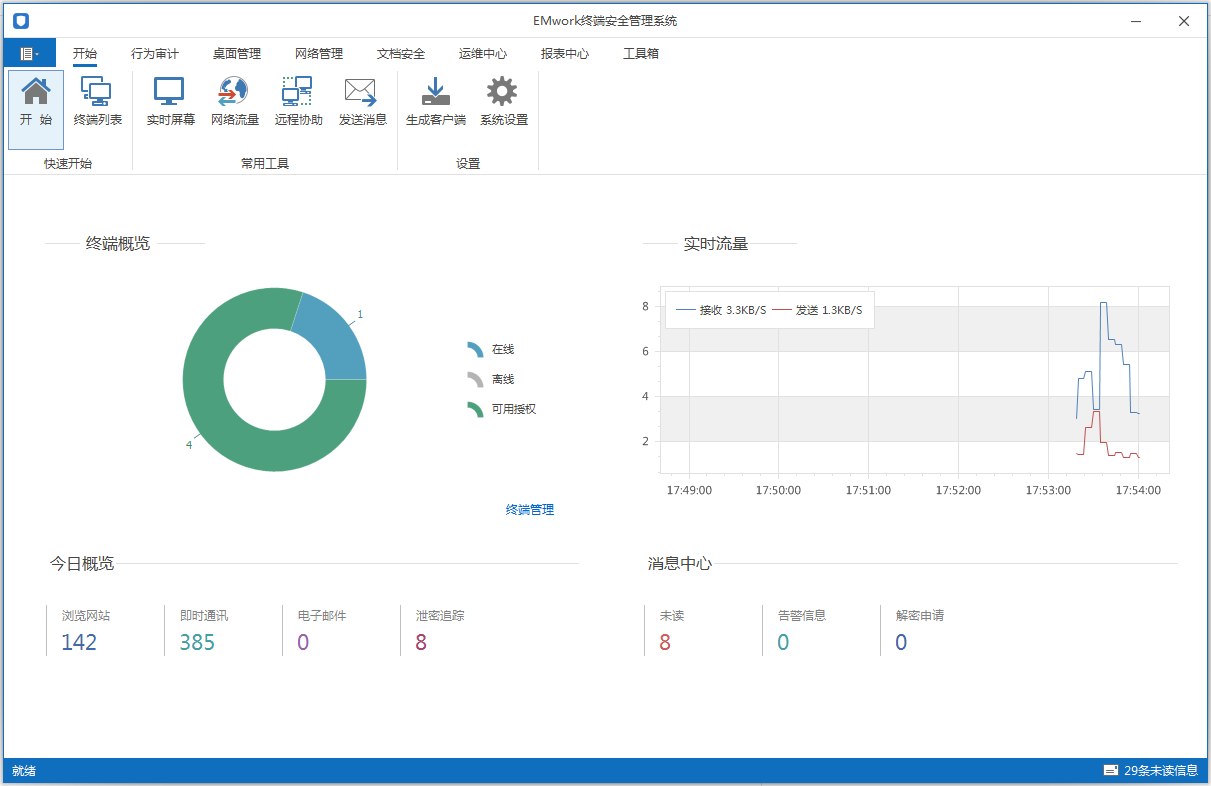Switch to the 网络管理 tab
1211x786 pixels.
(318, 54)
